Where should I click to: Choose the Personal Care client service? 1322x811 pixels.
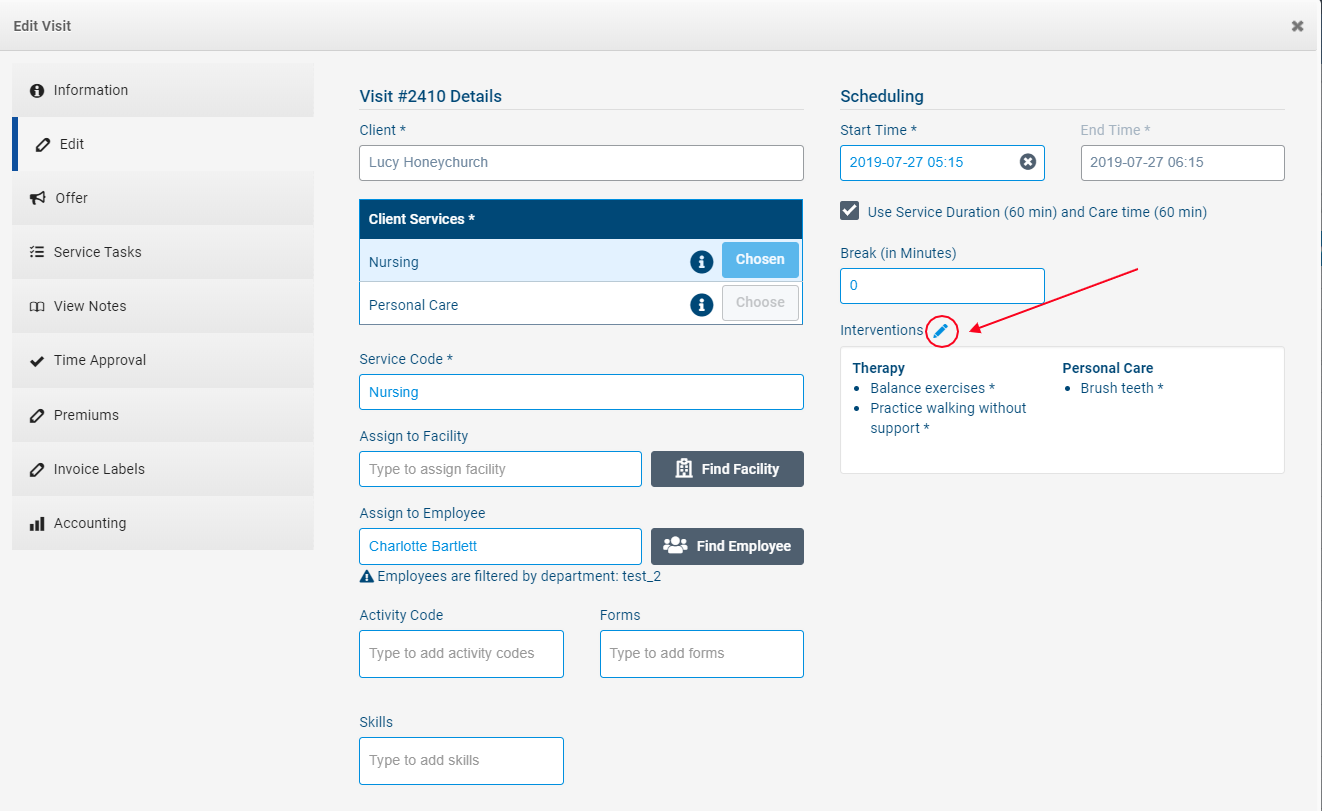click(x=760, y=303)
